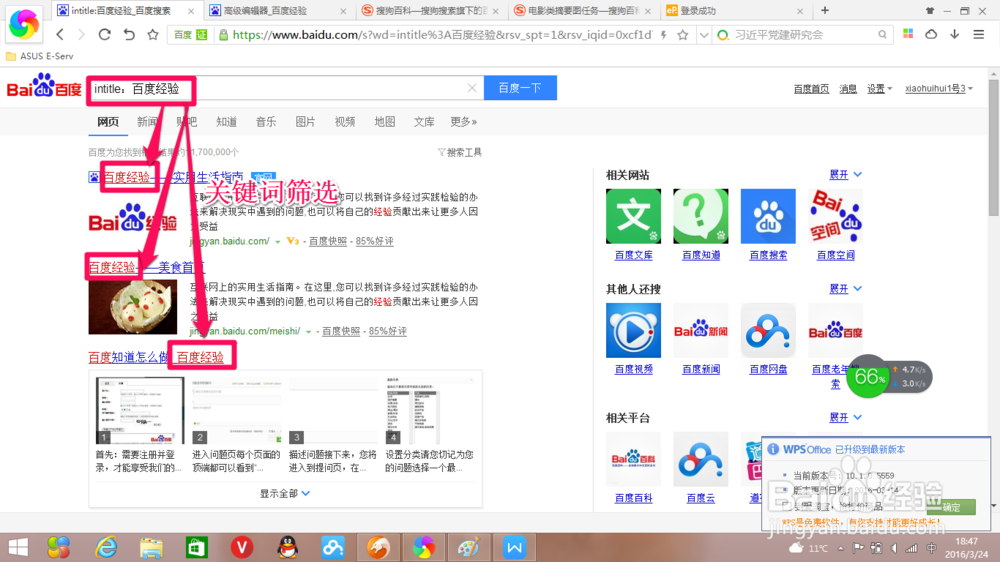Click the cloud sync icon in toolbar

tap(931, 34)
